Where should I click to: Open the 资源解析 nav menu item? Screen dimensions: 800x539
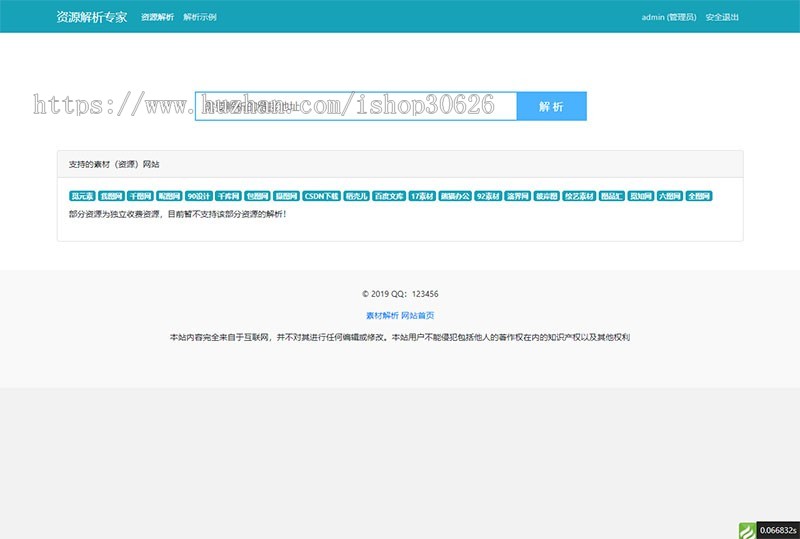point(157,17)
